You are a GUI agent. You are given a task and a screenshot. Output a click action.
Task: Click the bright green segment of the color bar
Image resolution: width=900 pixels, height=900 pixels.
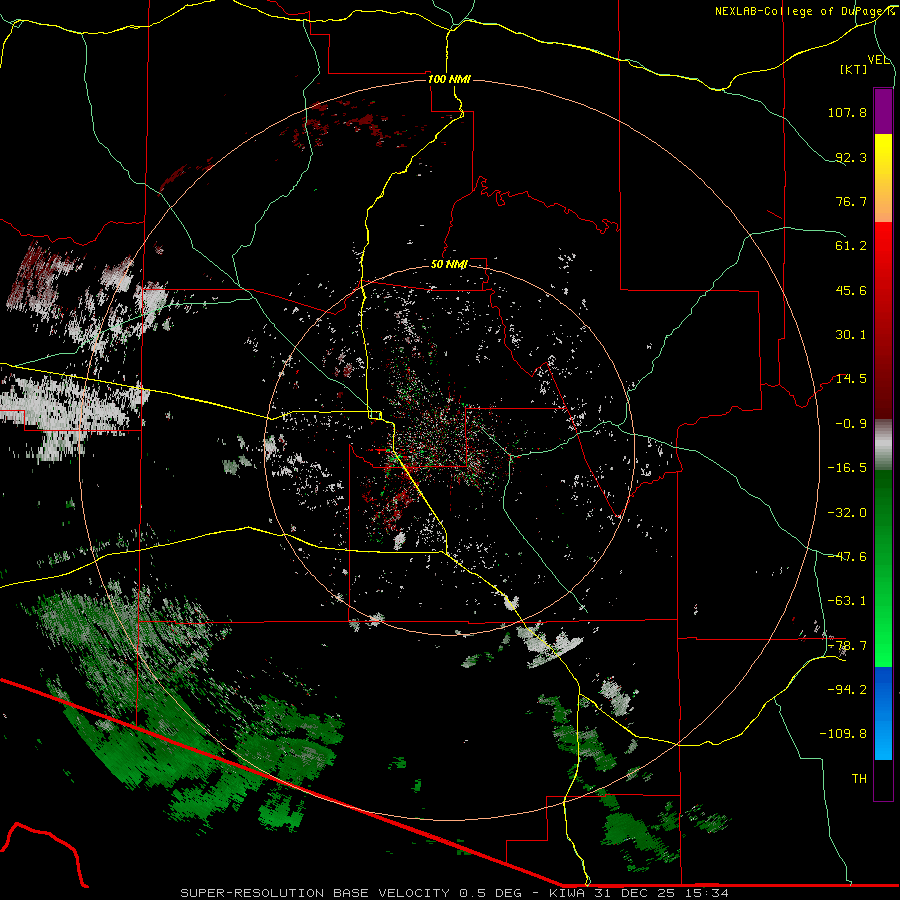(883, 568)
